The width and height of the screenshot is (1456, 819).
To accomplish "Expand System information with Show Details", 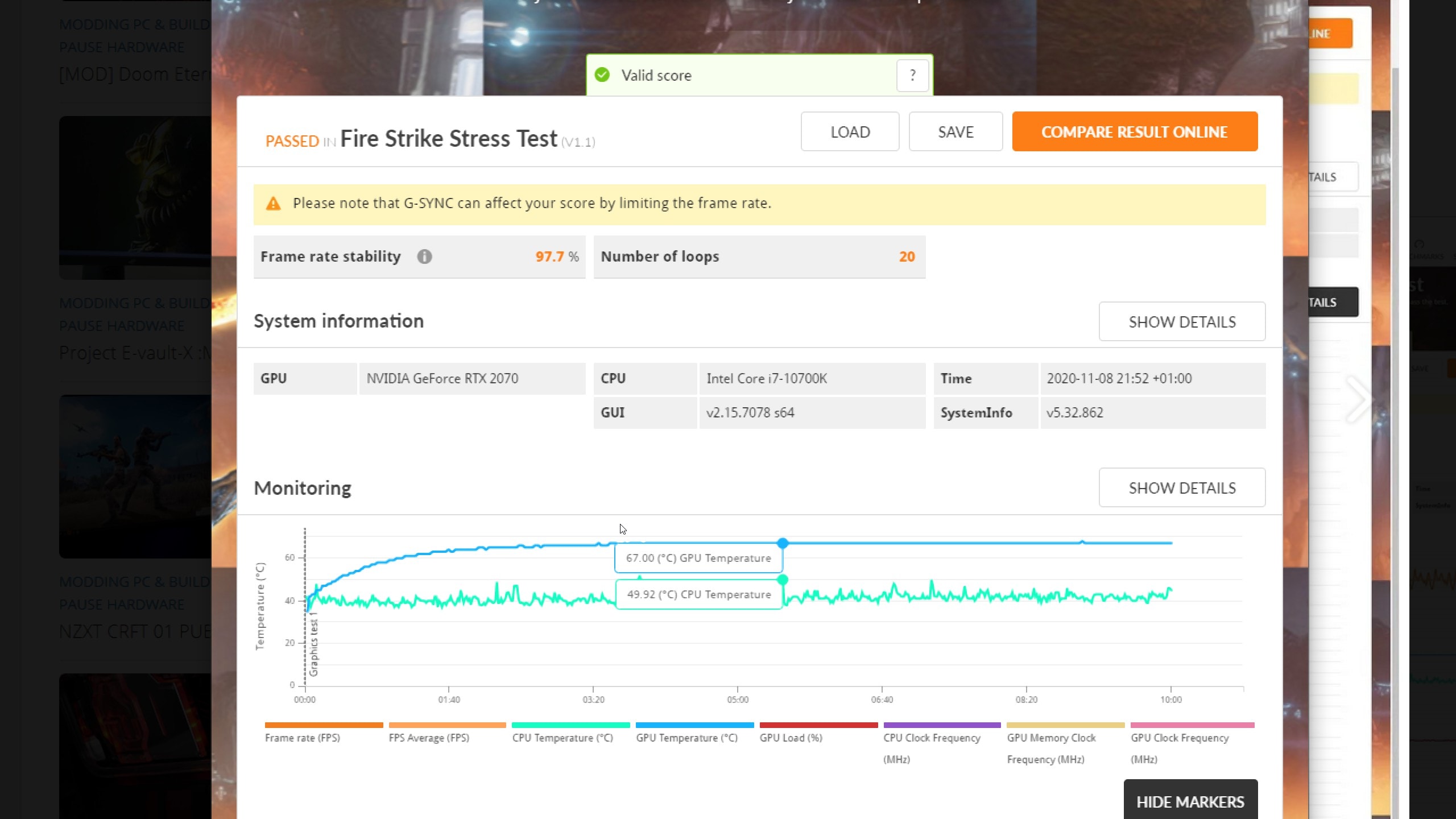I will click(1182, 321).
